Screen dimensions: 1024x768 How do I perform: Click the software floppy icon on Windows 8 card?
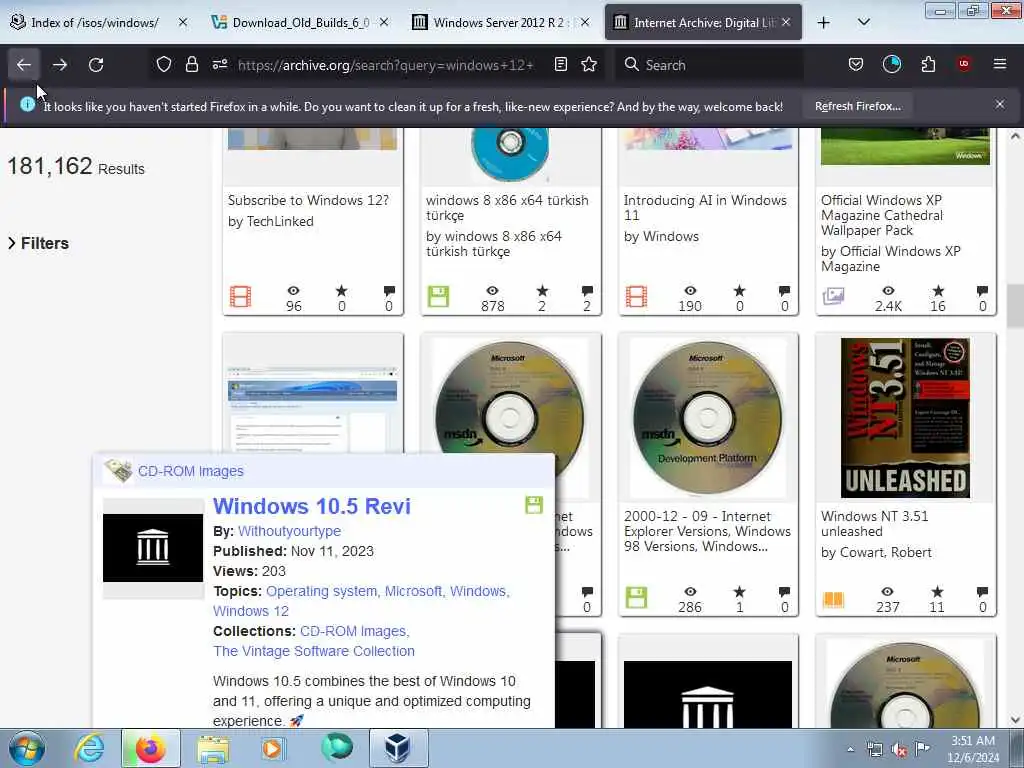(438, 297)
